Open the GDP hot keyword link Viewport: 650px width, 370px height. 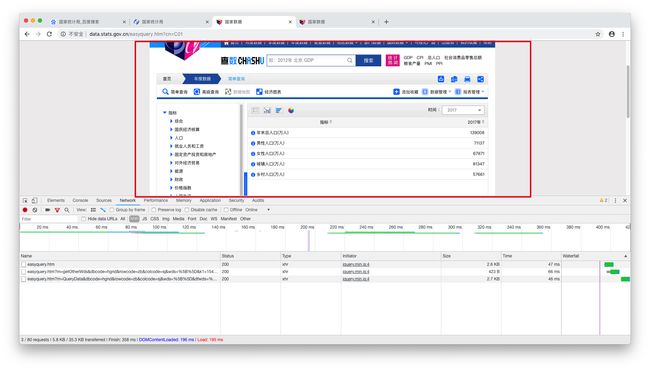pyautogui.click(x=408, y=58)
